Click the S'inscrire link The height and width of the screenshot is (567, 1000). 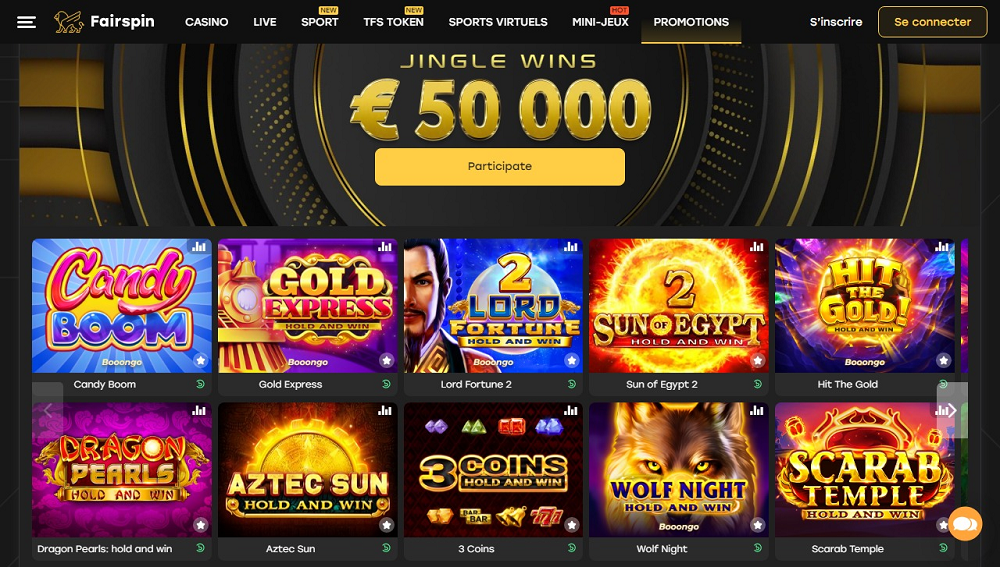coord(835,22)
